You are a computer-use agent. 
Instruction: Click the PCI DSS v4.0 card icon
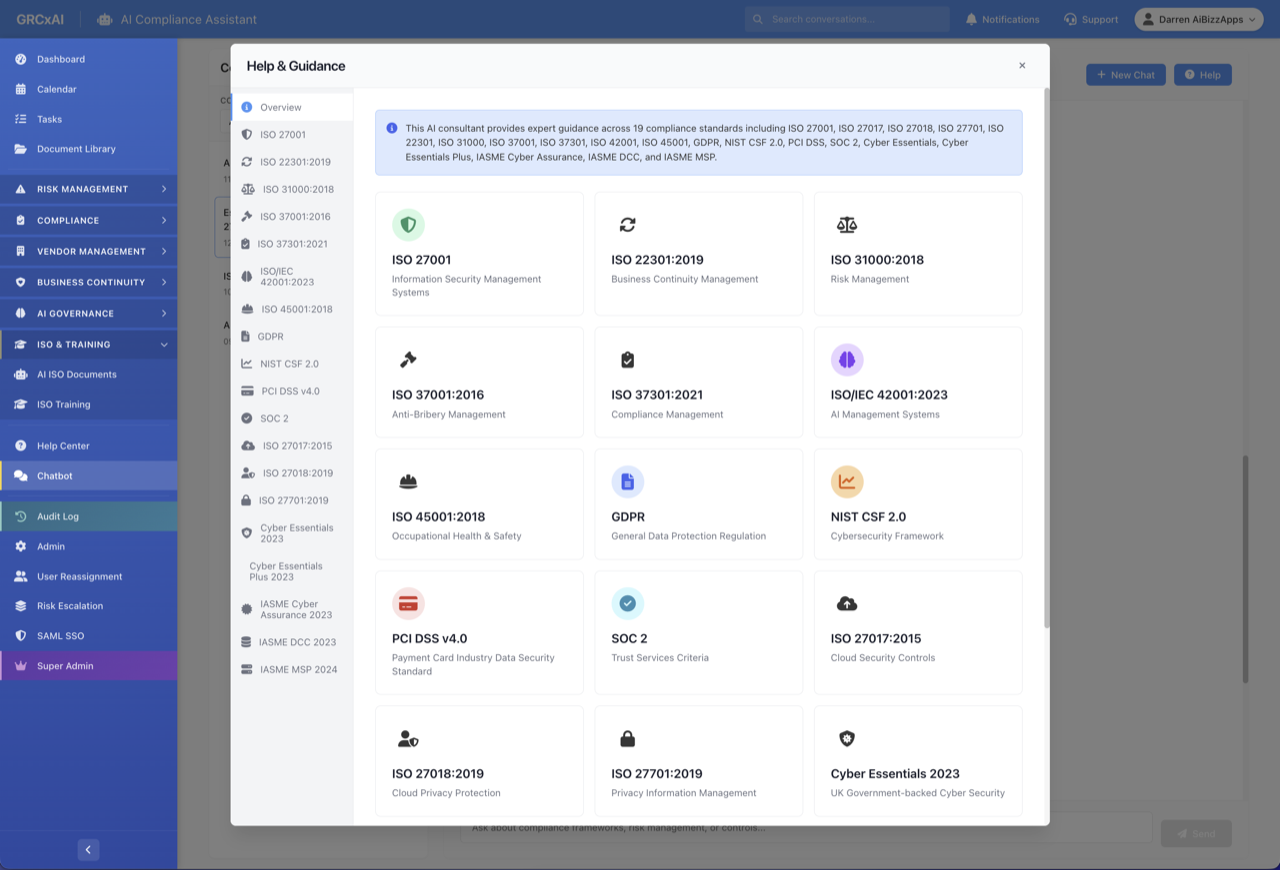click(408, 603)
